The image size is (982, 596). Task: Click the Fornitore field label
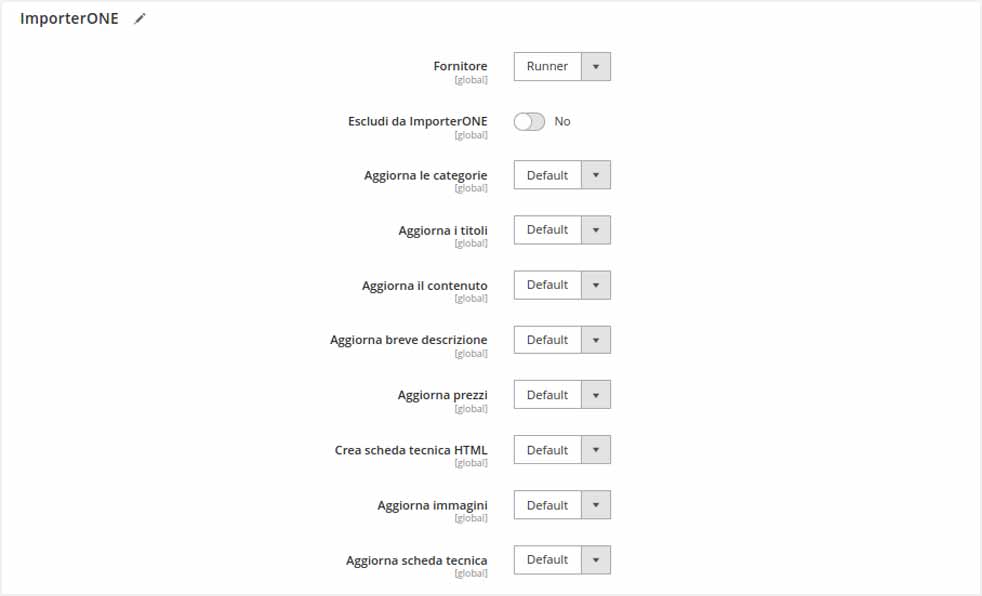[x=460, y=66]
